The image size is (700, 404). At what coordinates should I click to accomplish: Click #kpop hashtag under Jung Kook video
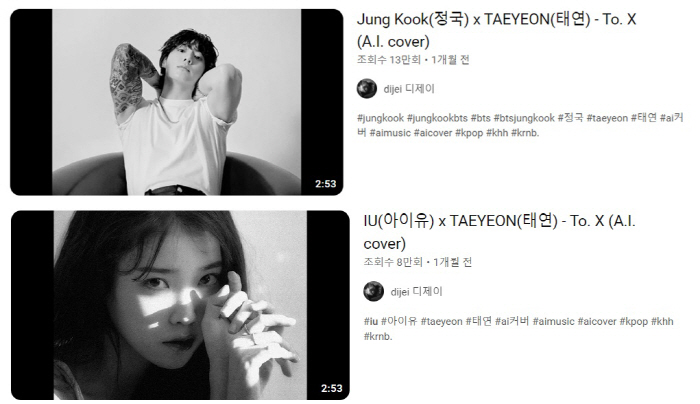point(469,133)
